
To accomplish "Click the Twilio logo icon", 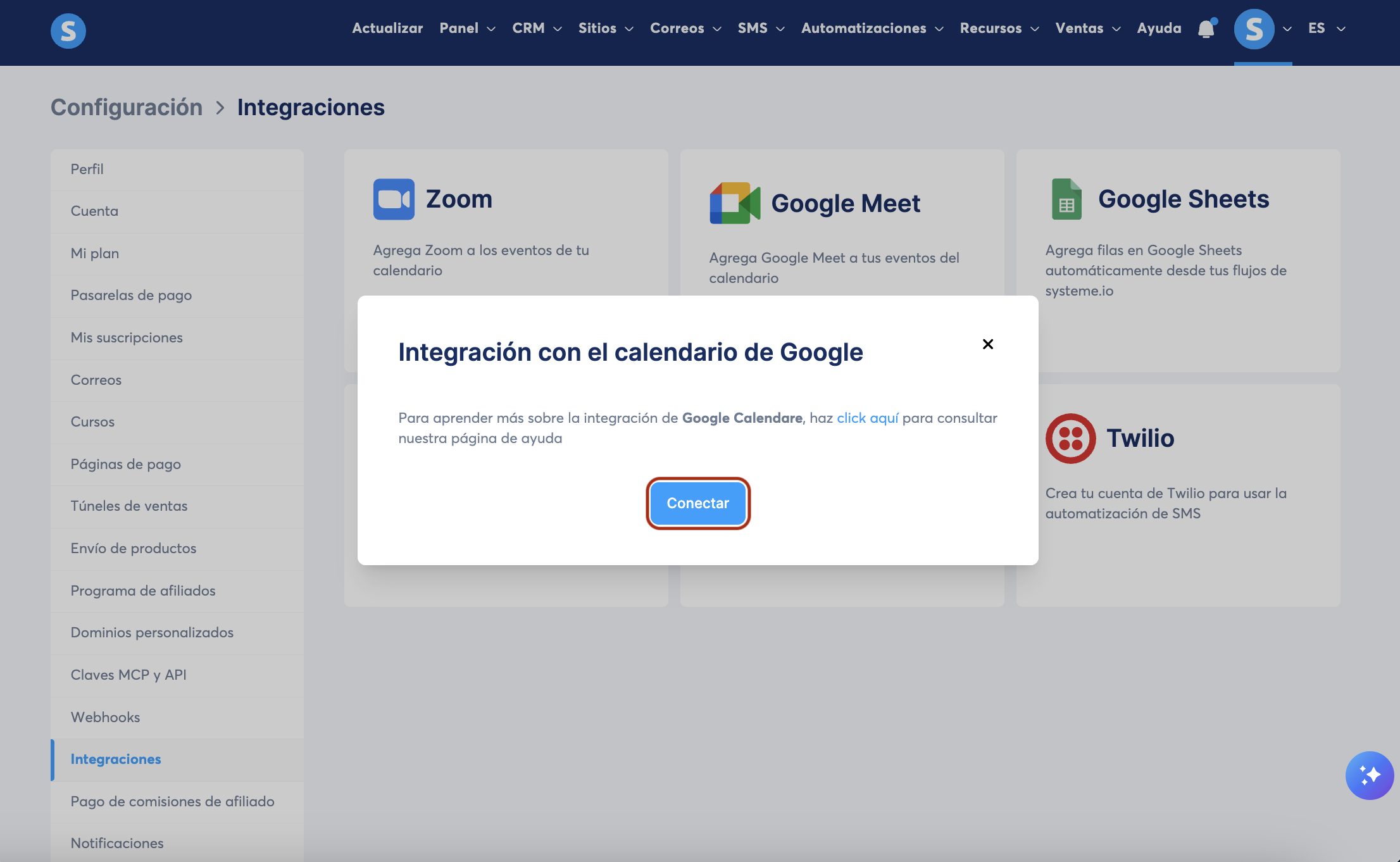I will (x=1070, y=438).
